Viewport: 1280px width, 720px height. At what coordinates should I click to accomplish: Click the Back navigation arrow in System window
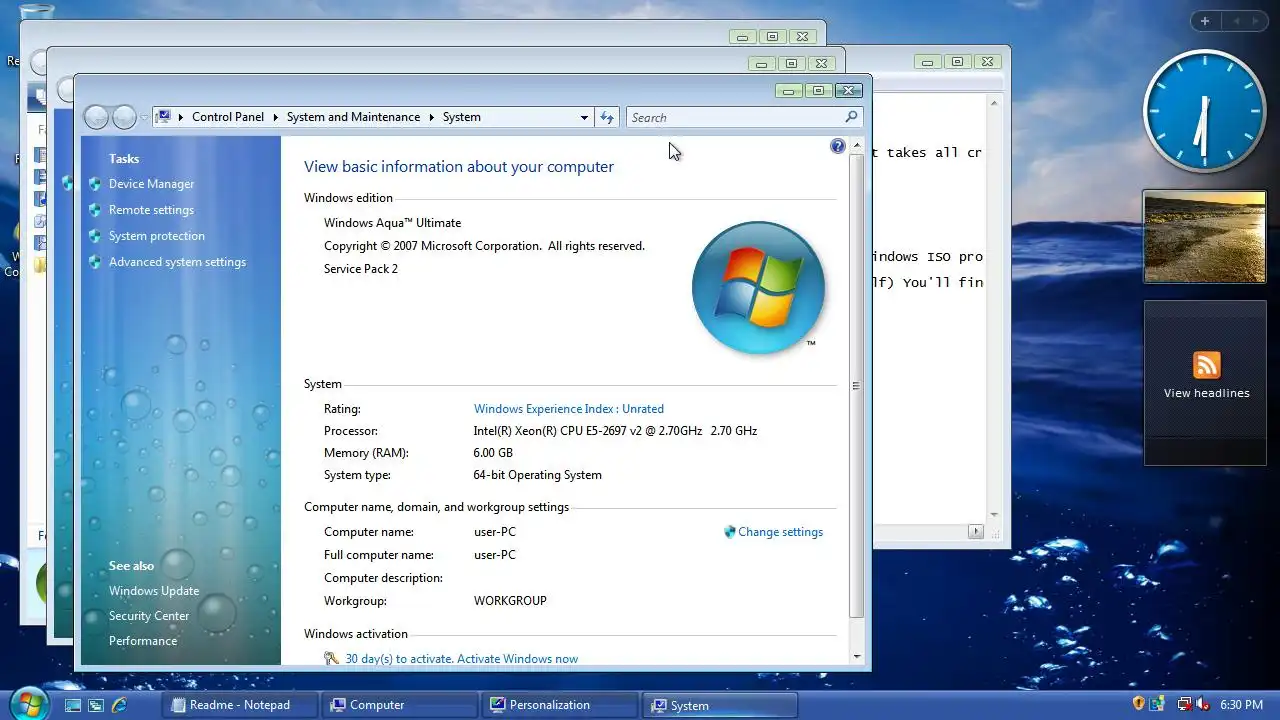pyautogui.click(x=96, y=117)
